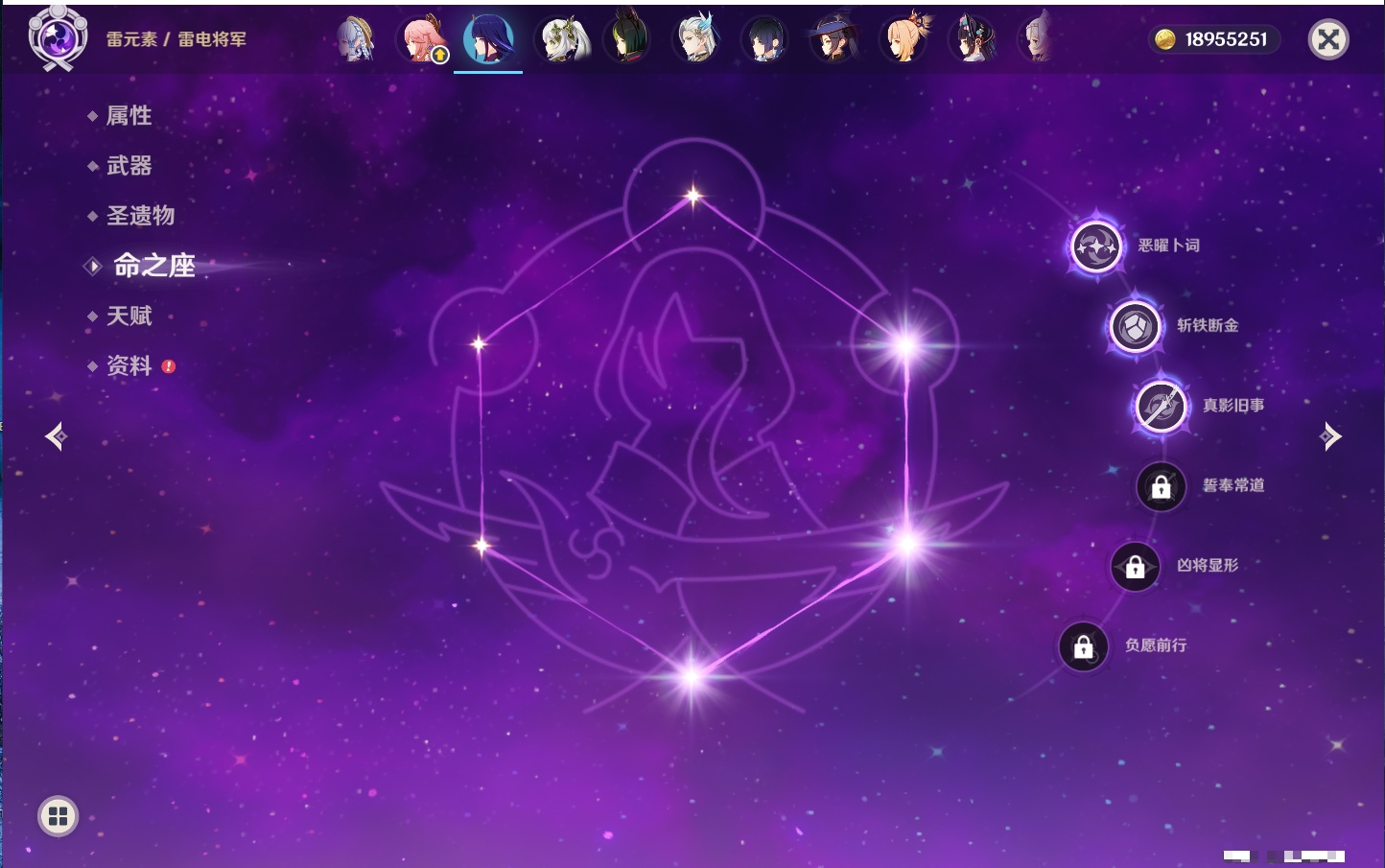Select the short dark-blue-haired character avatar
The width and height of the screenshot is (1385, 868).
point(764,39)
